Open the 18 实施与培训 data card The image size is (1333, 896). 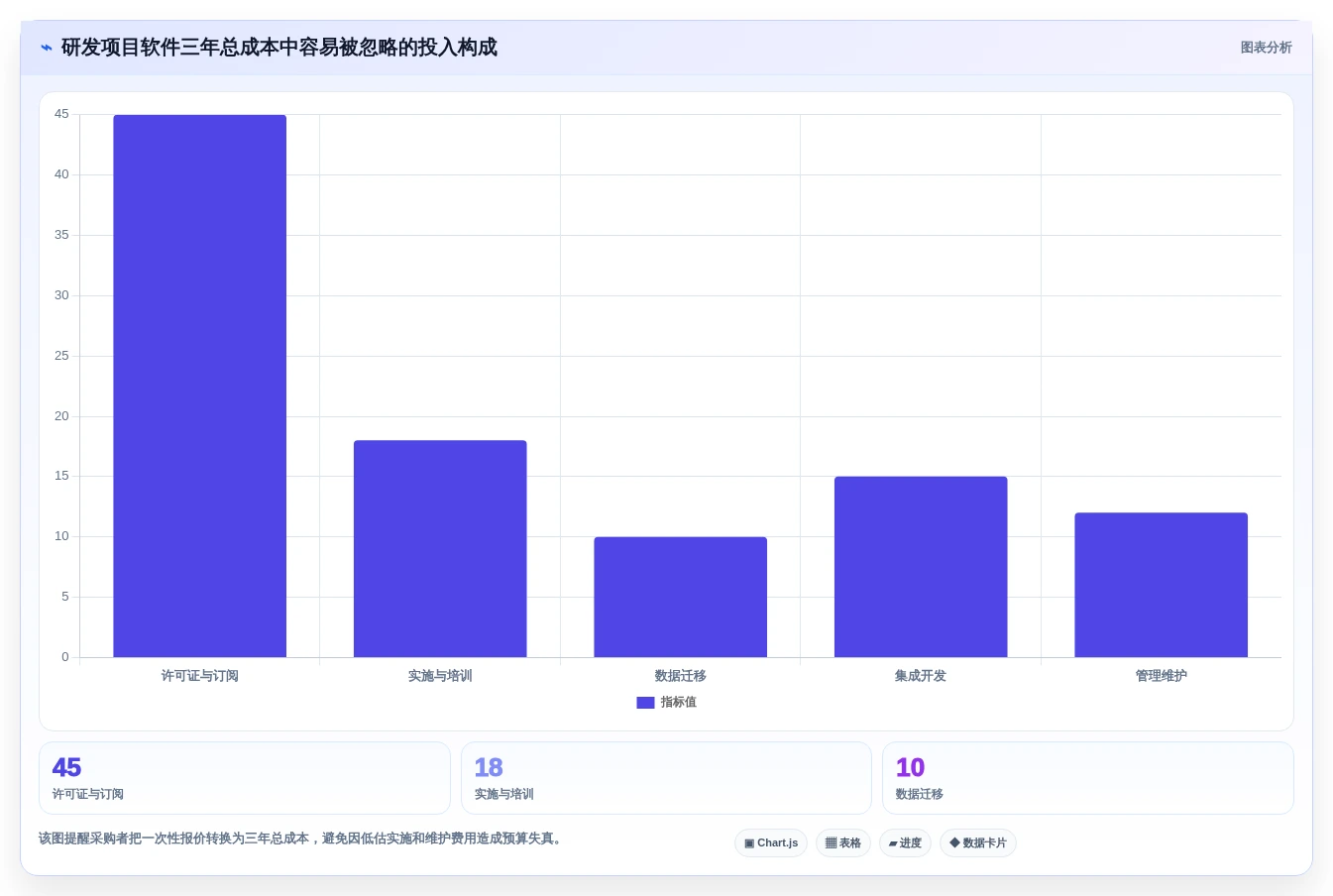coord(666,778)
